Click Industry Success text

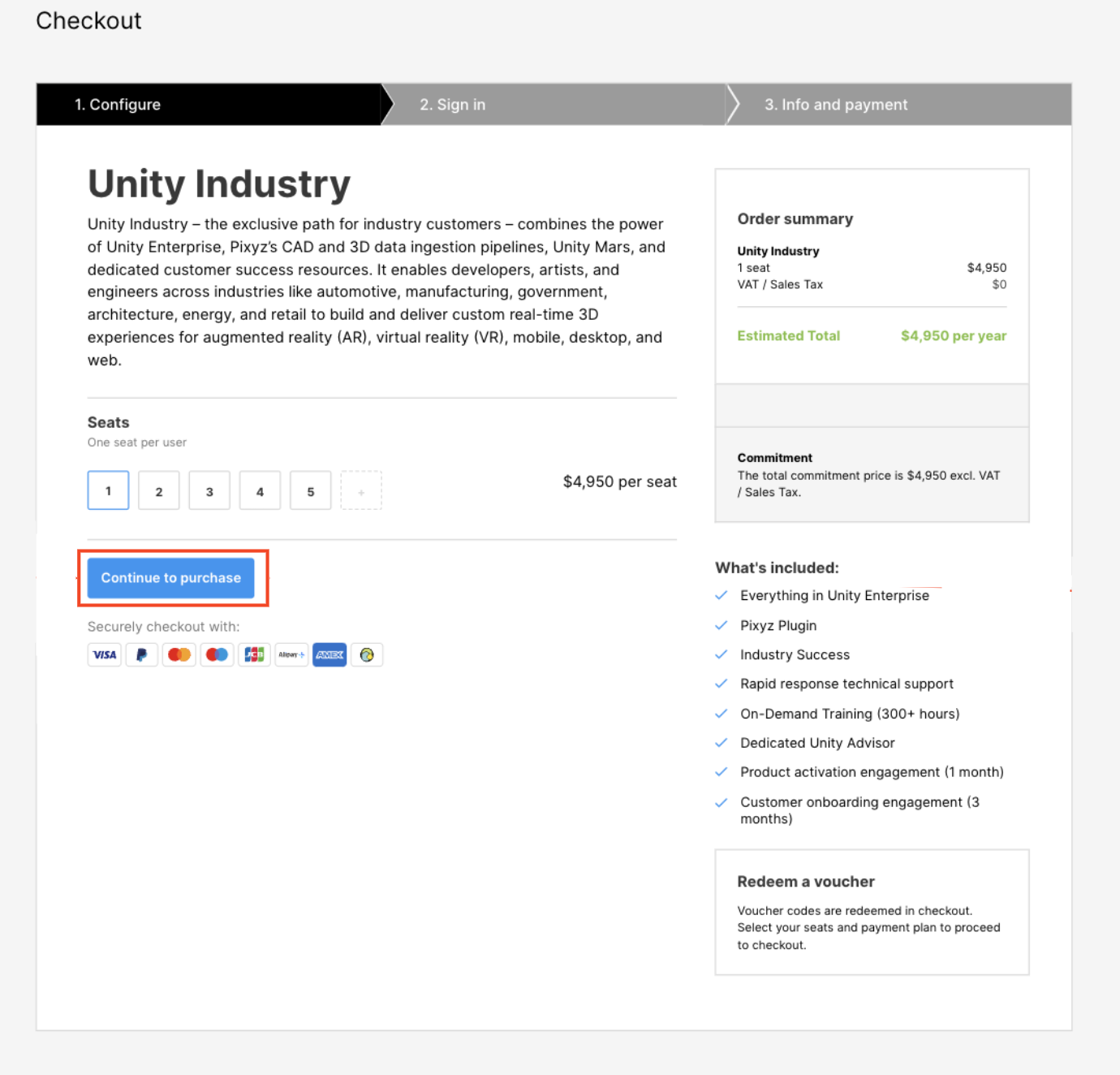pyautogui.click(x=795, y=654)
